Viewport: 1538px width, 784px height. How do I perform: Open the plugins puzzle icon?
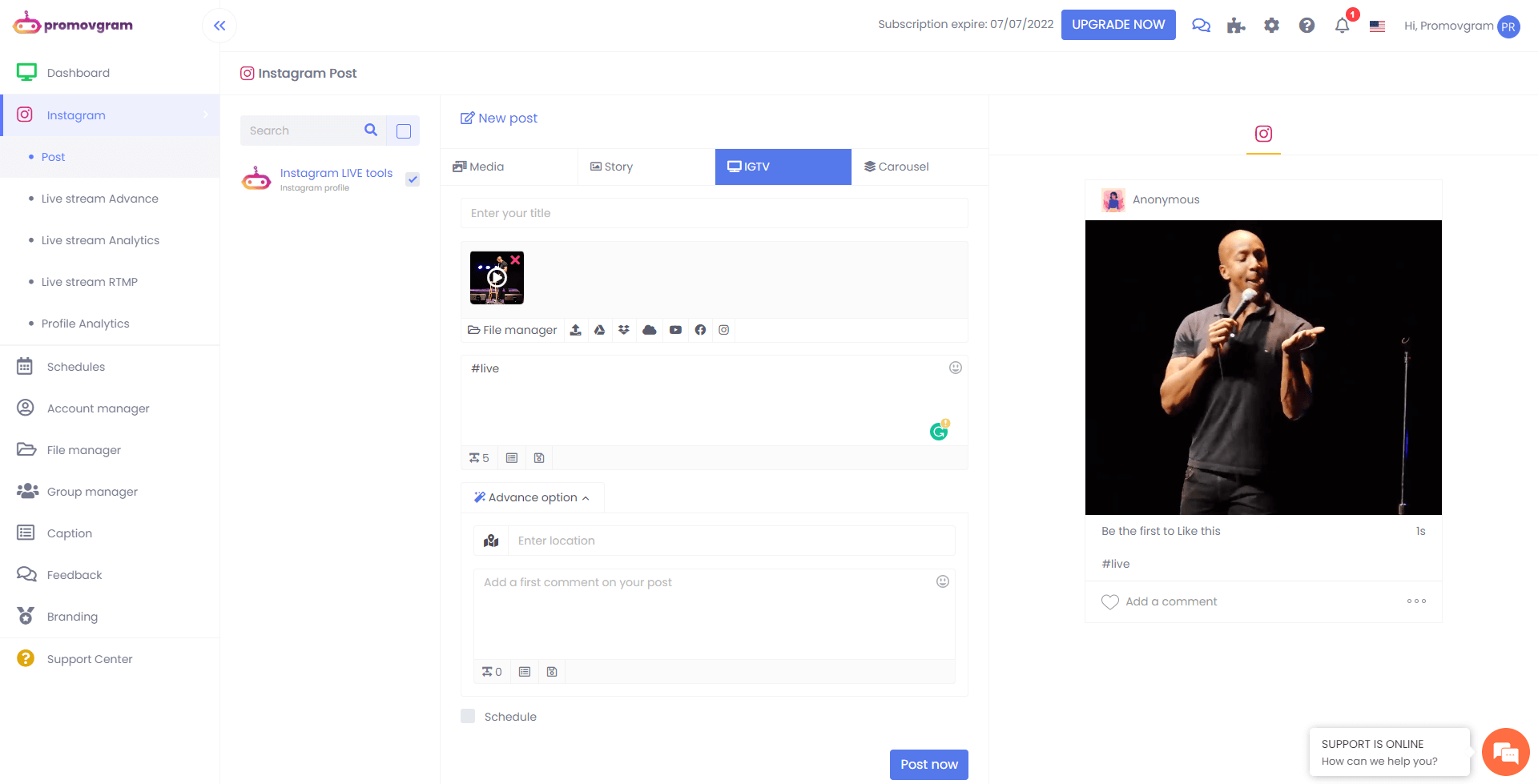click(1236, 26)
